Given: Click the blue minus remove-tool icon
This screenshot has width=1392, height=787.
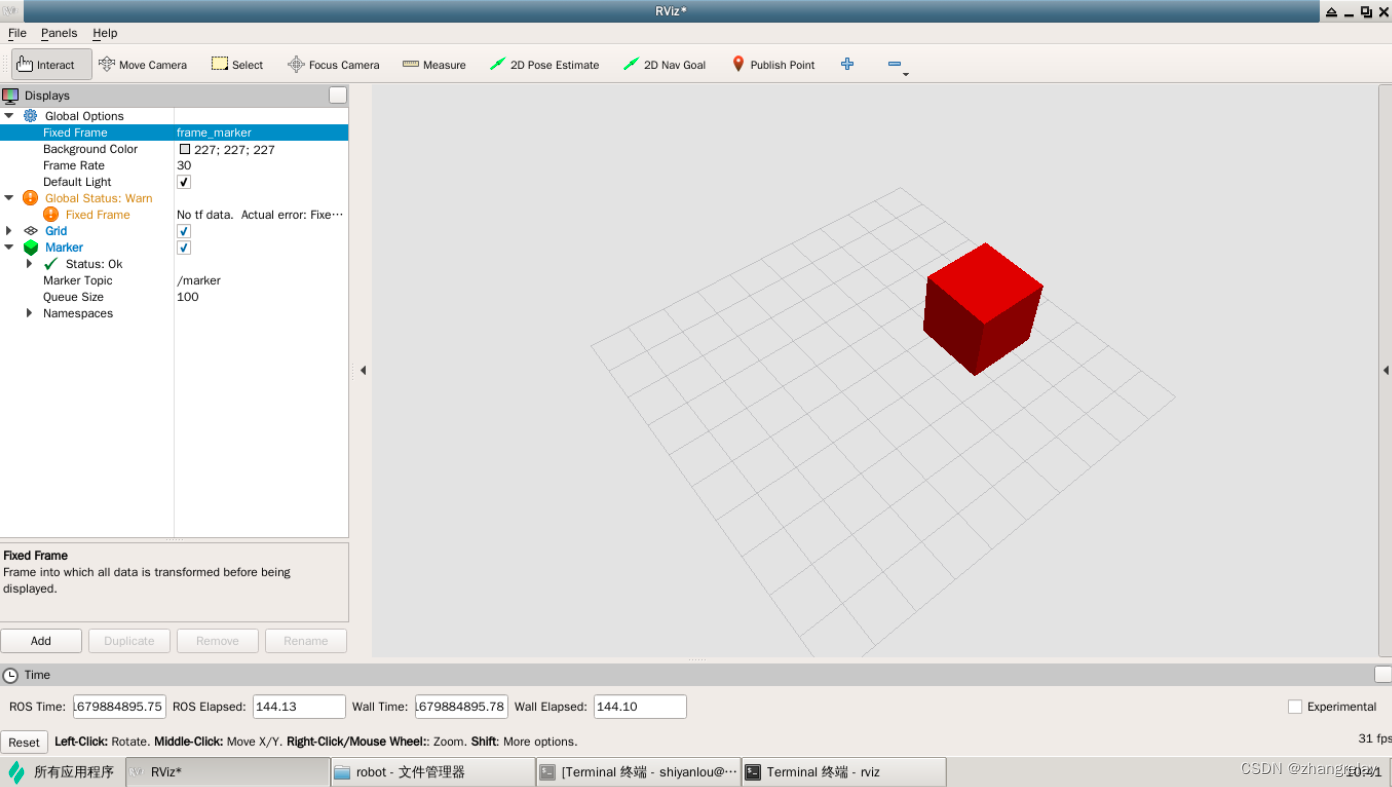Looking at the screenshot, I should point(894,64).
